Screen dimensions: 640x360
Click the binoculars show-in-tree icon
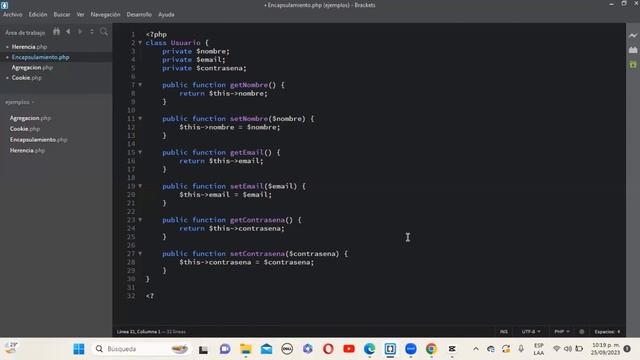[x=56, y=32]
